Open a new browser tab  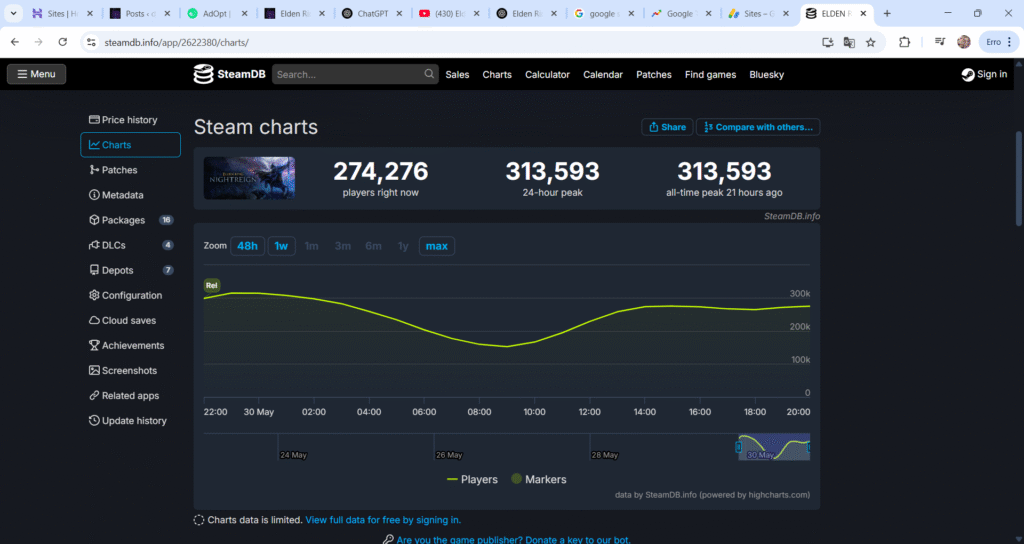point(887,13)
